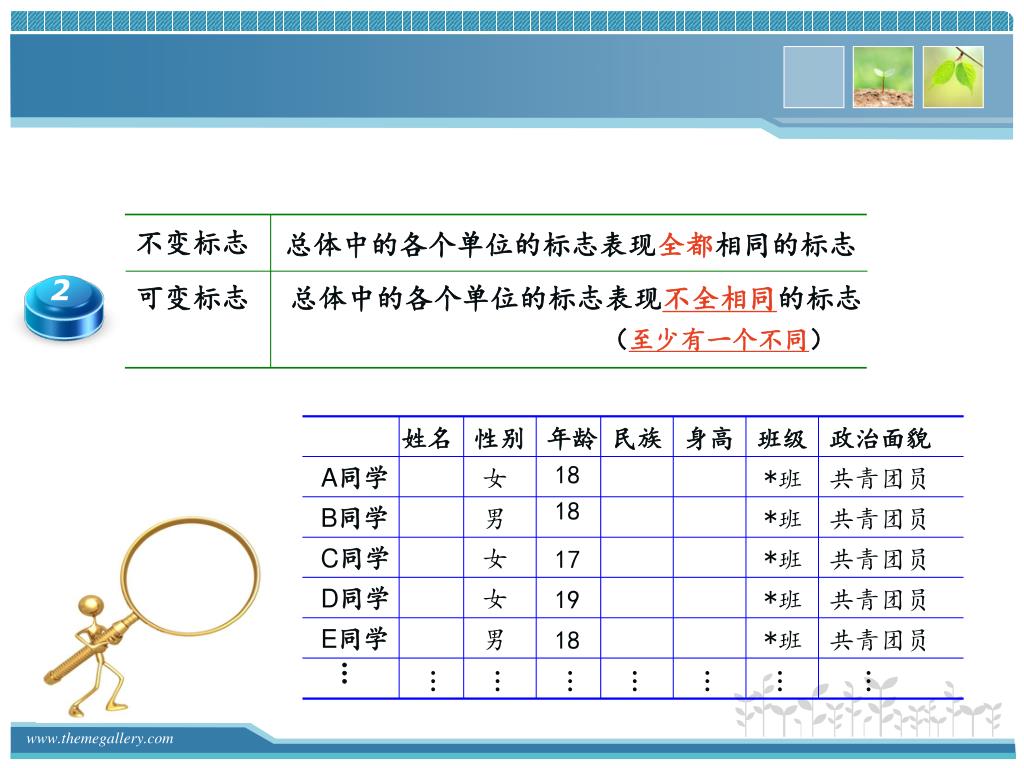Screen dimensions: 1024x768
Task: Click 共青团员 in D同学 row
Action: [878, 600]
